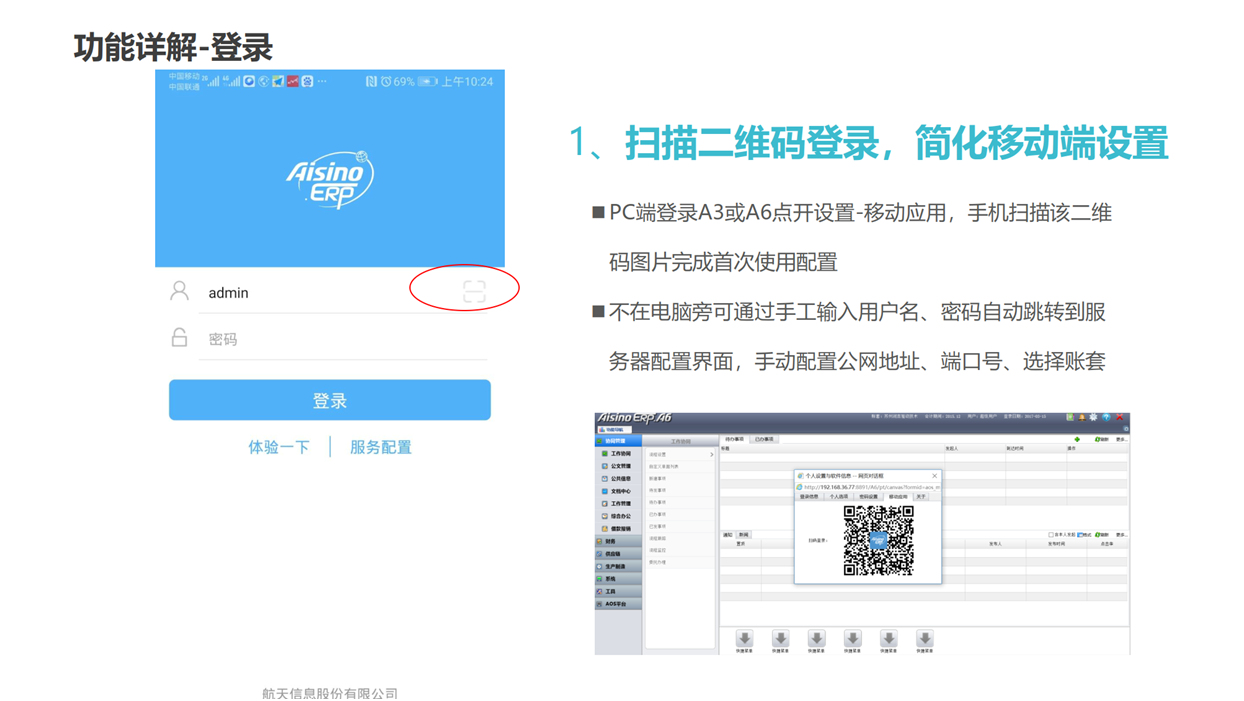The image size is (1244, 701).
Task: Click the bell notification icon in the ERP header
Action: tap(1082, 417)
